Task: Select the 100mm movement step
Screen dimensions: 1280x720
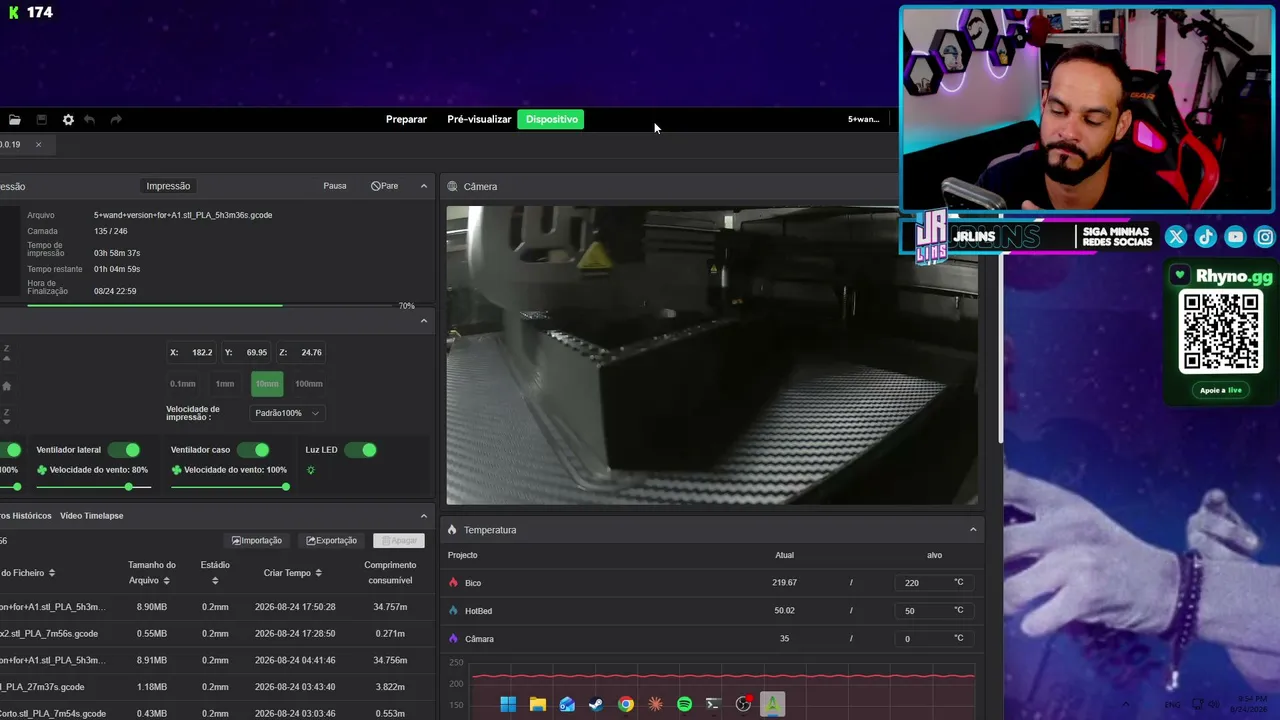Action: coord(309,384)
